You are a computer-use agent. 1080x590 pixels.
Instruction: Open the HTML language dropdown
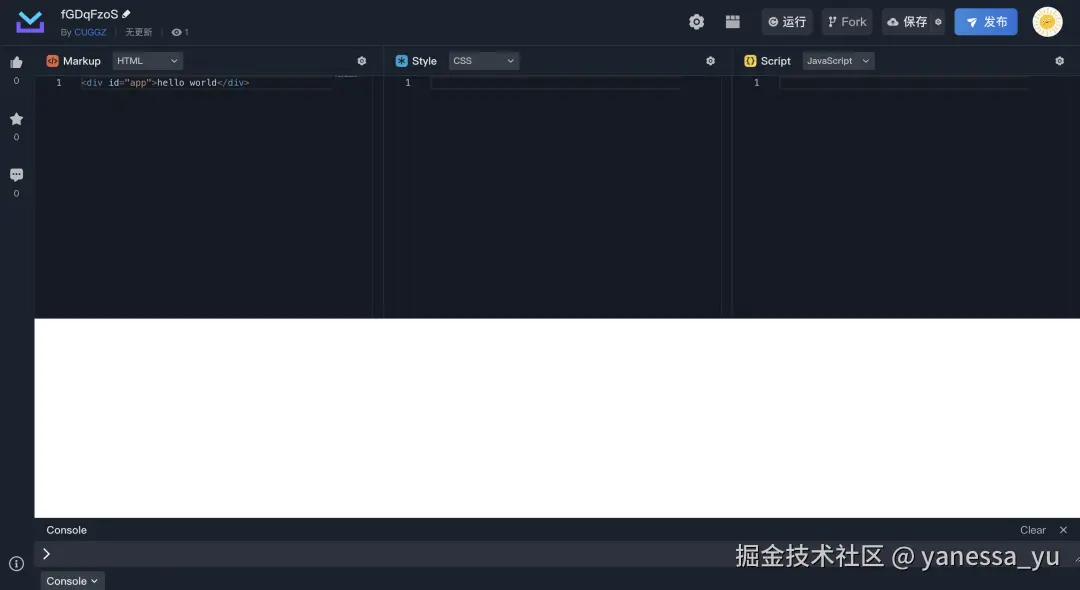coord(146,60)
